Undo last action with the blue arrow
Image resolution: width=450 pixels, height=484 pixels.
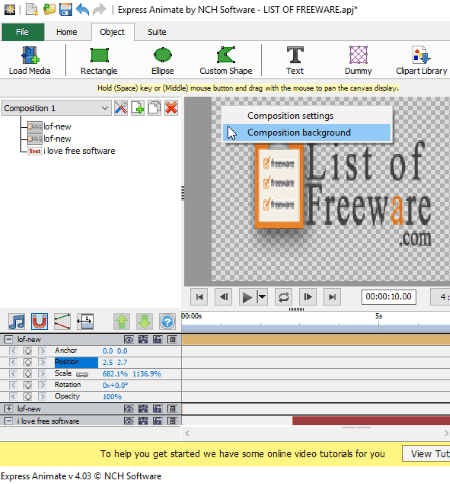pyautogui.click(x=82, y=9)
